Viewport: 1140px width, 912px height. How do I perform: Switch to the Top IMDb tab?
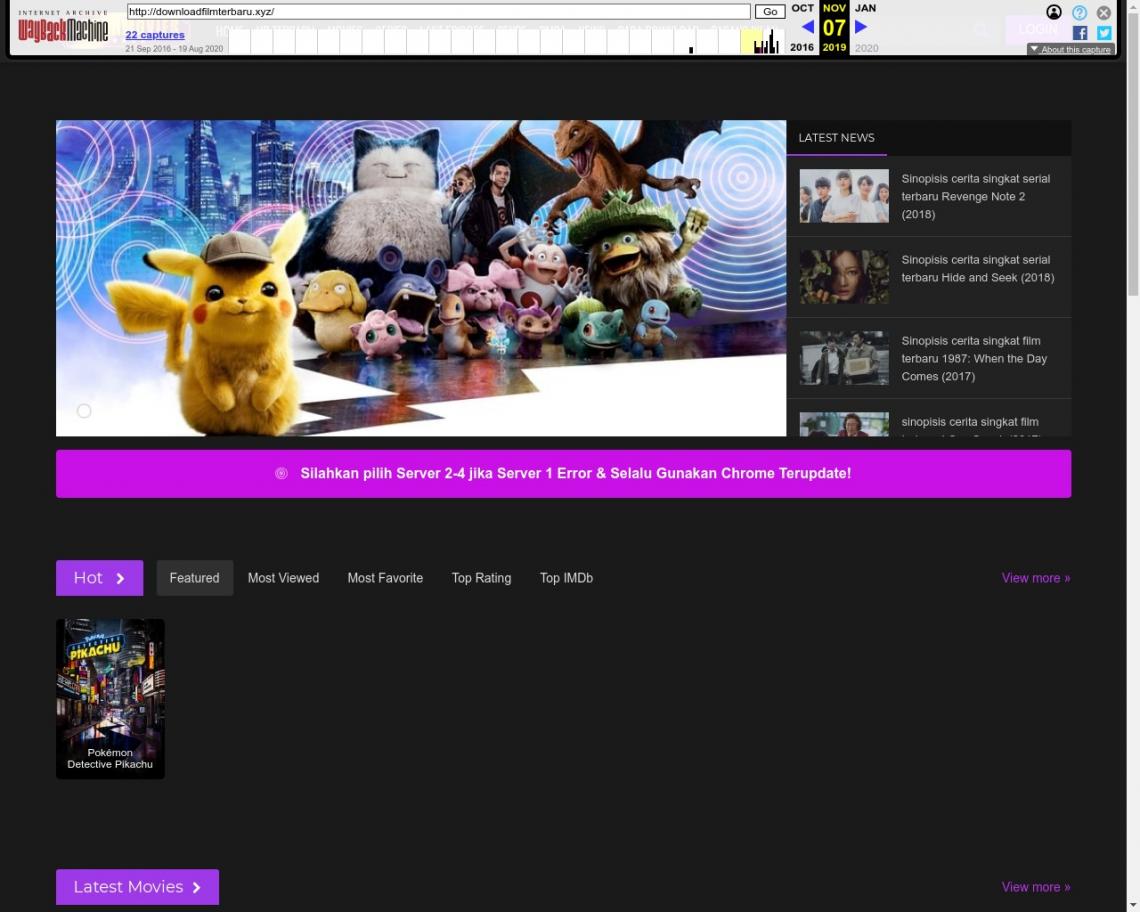566,578
